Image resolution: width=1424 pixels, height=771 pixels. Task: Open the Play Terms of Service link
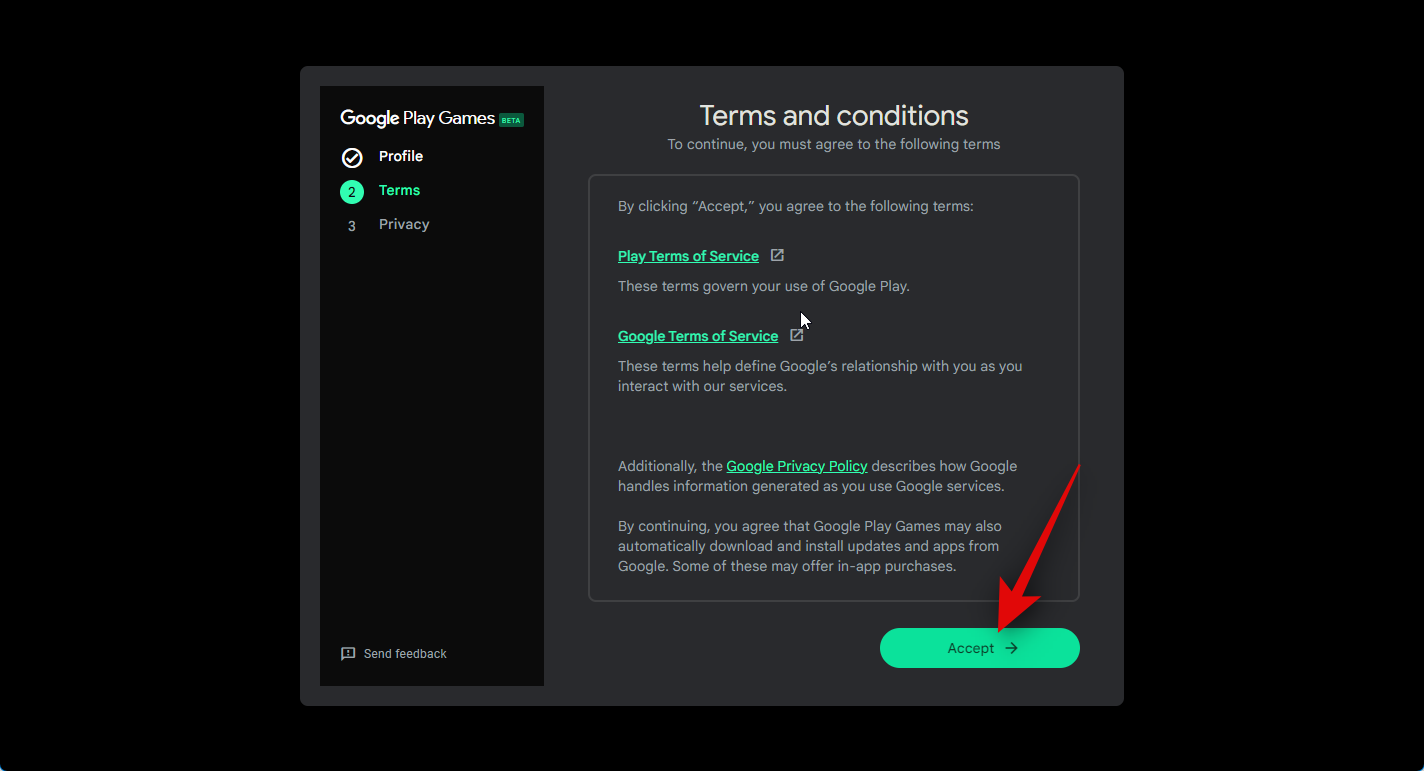[688, 256]
